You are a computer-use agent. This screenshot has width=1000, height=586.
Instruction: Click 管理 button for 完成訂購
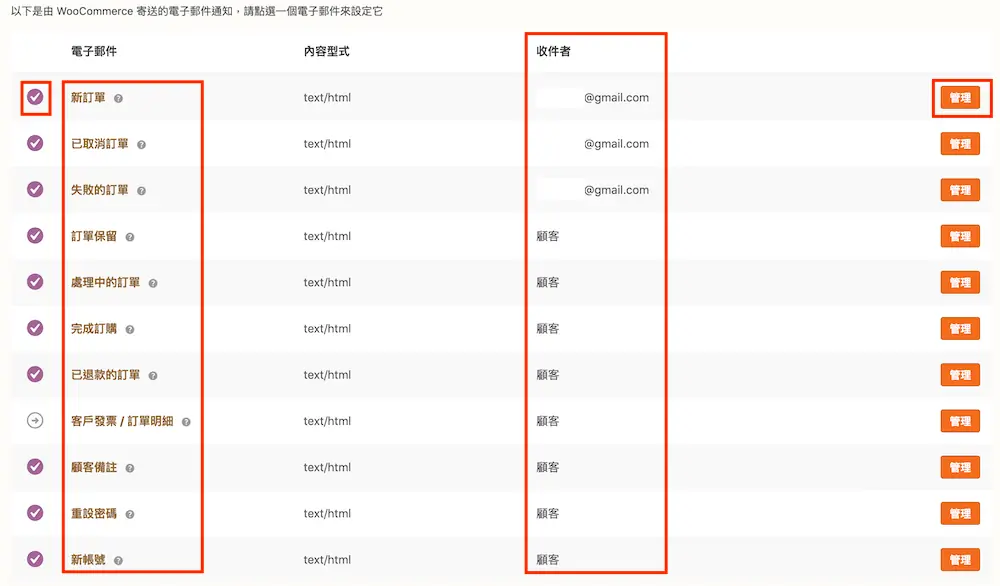pyautogui.click(x=960, y=329)
